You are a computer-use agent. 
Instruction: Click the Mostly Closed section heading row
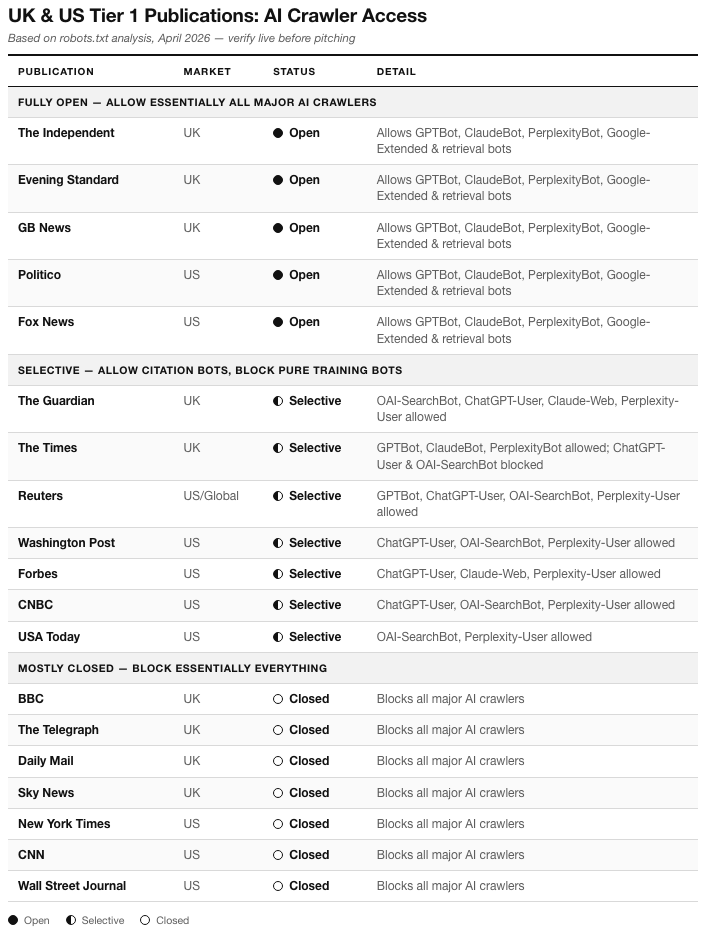pos(353,668)
